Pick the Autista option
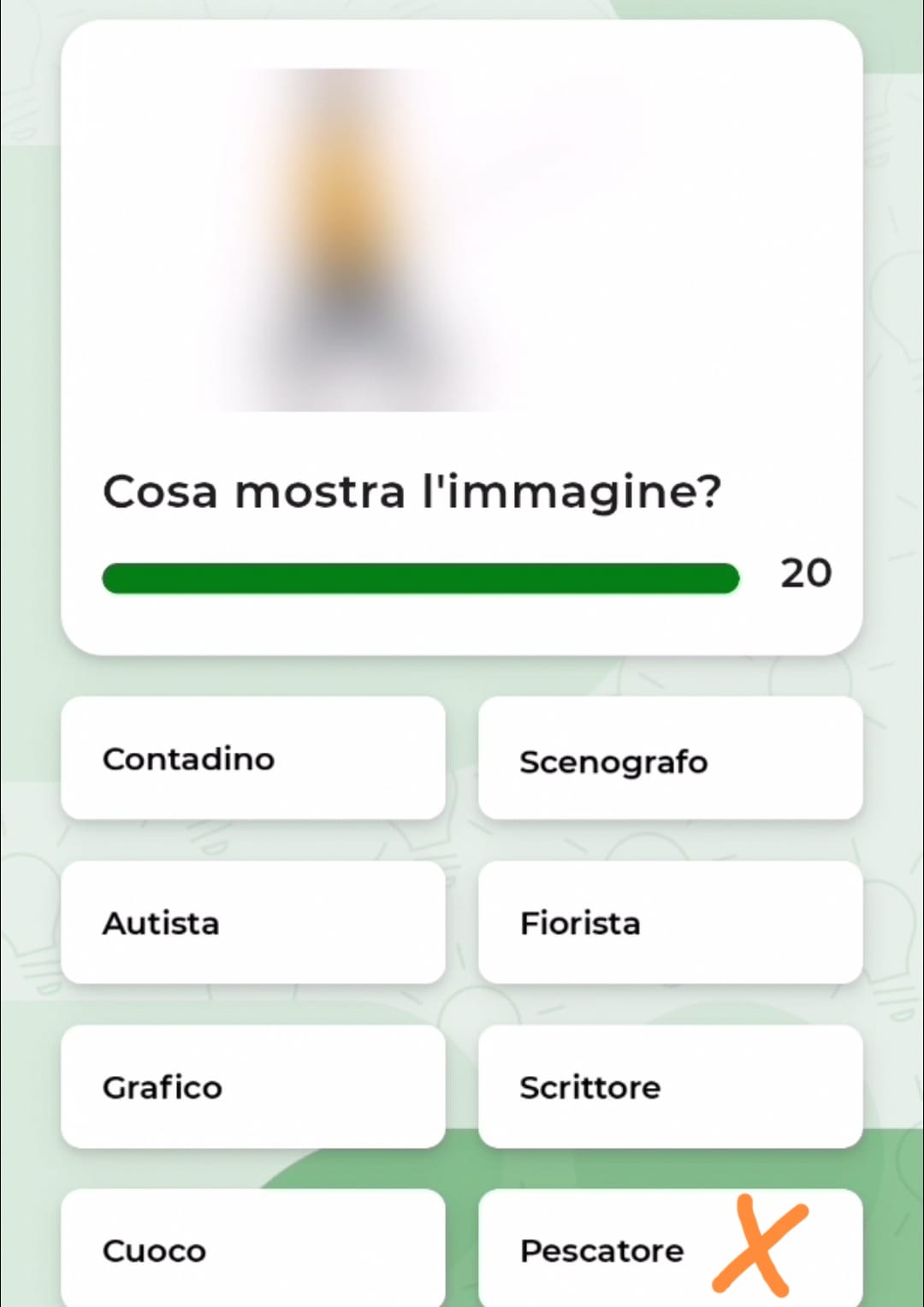The height and width of the screenshot is (1307, 924). [253, 922]
